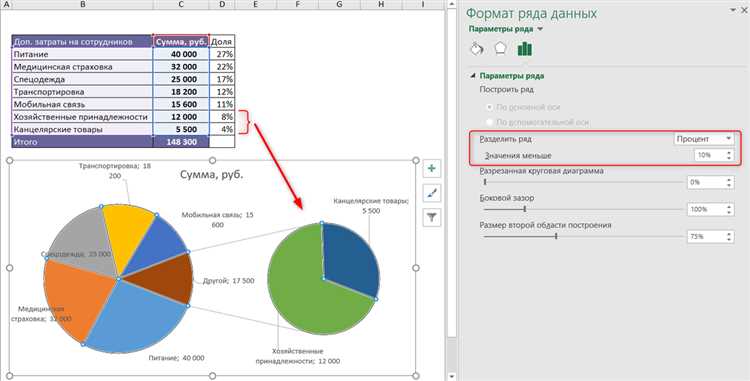
Task: Click the Боковой зазор slider handle
Action: pos(525,209)
